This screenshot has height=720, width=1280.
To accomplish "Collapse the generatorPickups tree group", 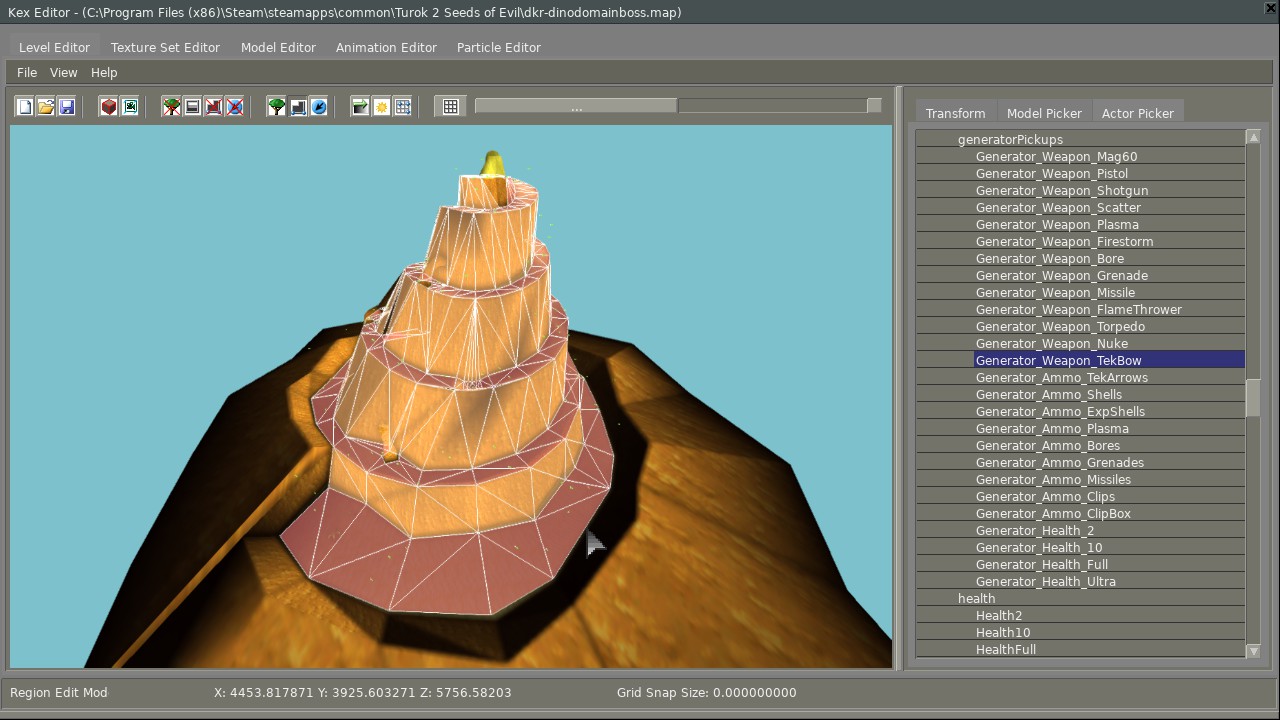I will click(x=1010, y=140).
